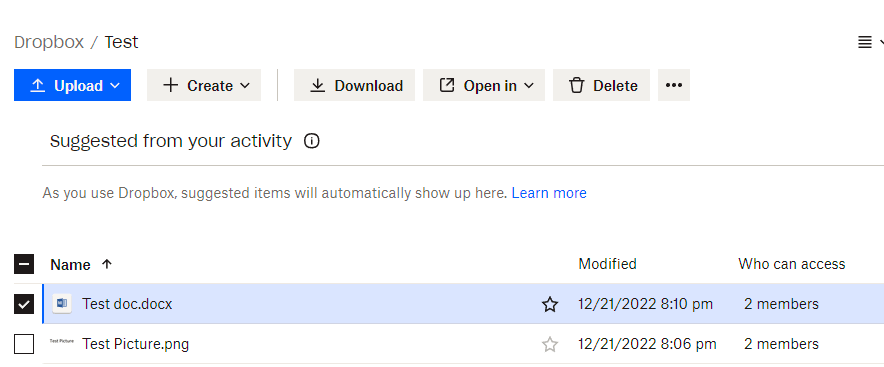The width and height of the screenshot is (884, 367).
Task: Open the three-dot more actions menu
Action: [674, 85]
